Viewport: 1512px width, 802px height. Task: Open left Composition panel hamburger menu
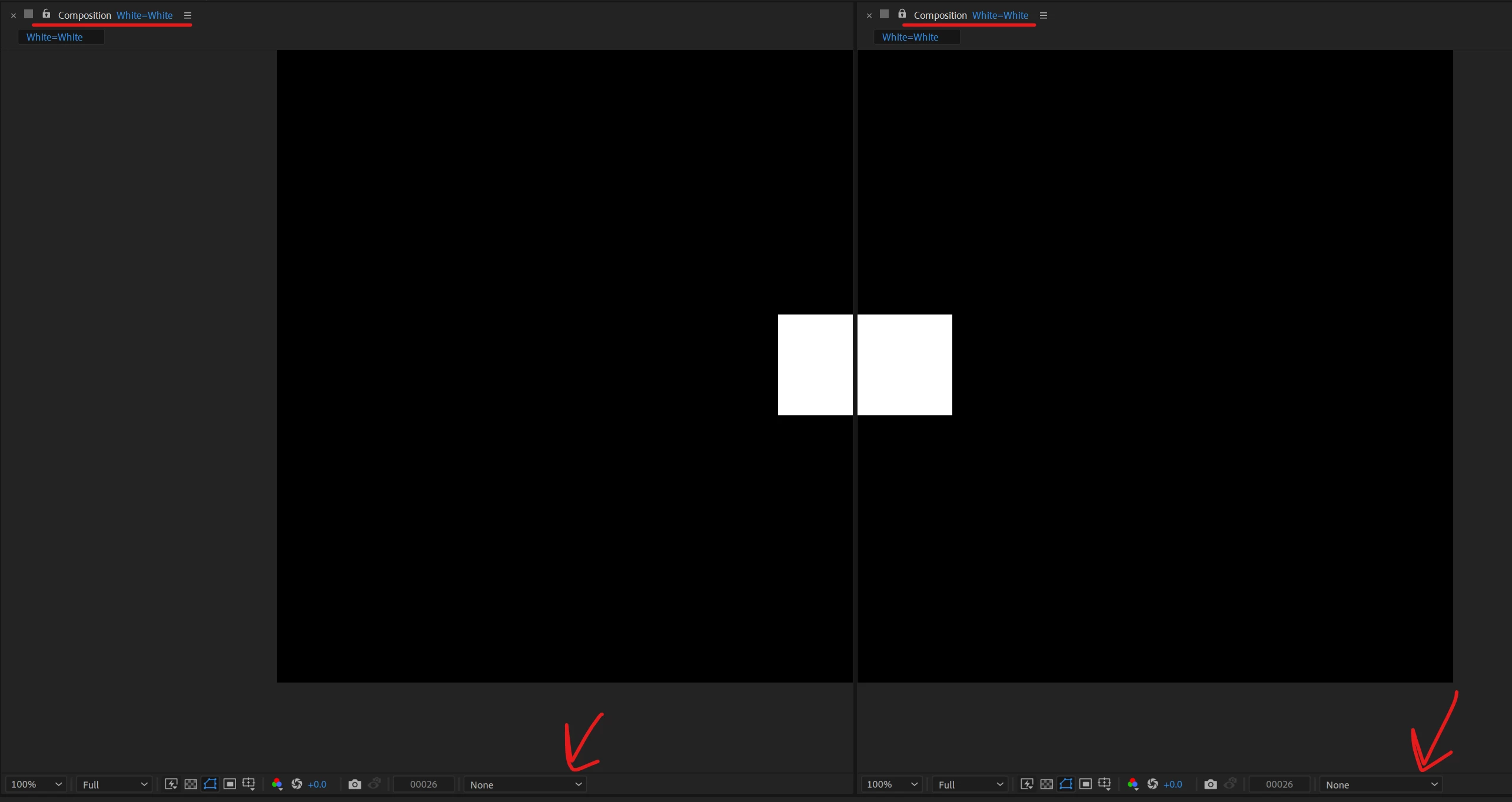point(188,15)
